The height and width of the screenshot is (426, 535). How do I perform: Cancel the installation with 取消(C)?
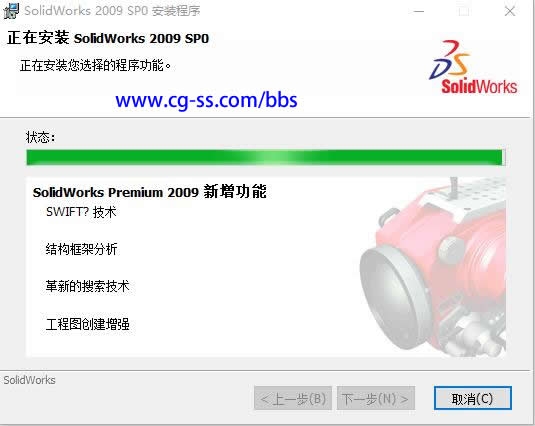[x=473, y=398]
